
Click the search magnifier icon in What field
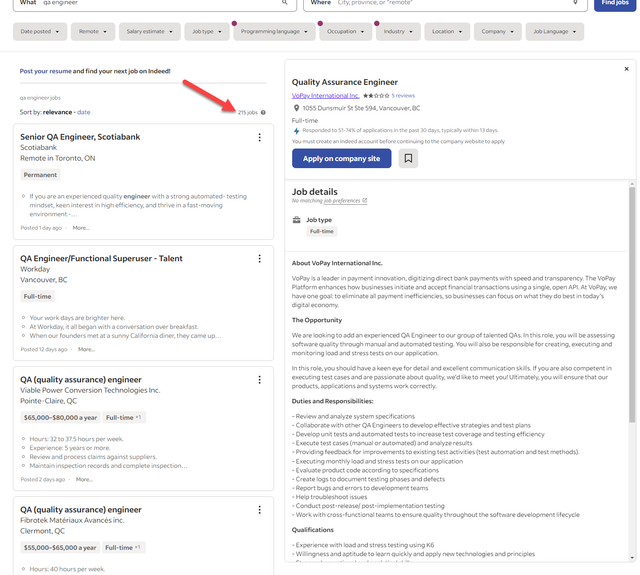click(285, 2)
